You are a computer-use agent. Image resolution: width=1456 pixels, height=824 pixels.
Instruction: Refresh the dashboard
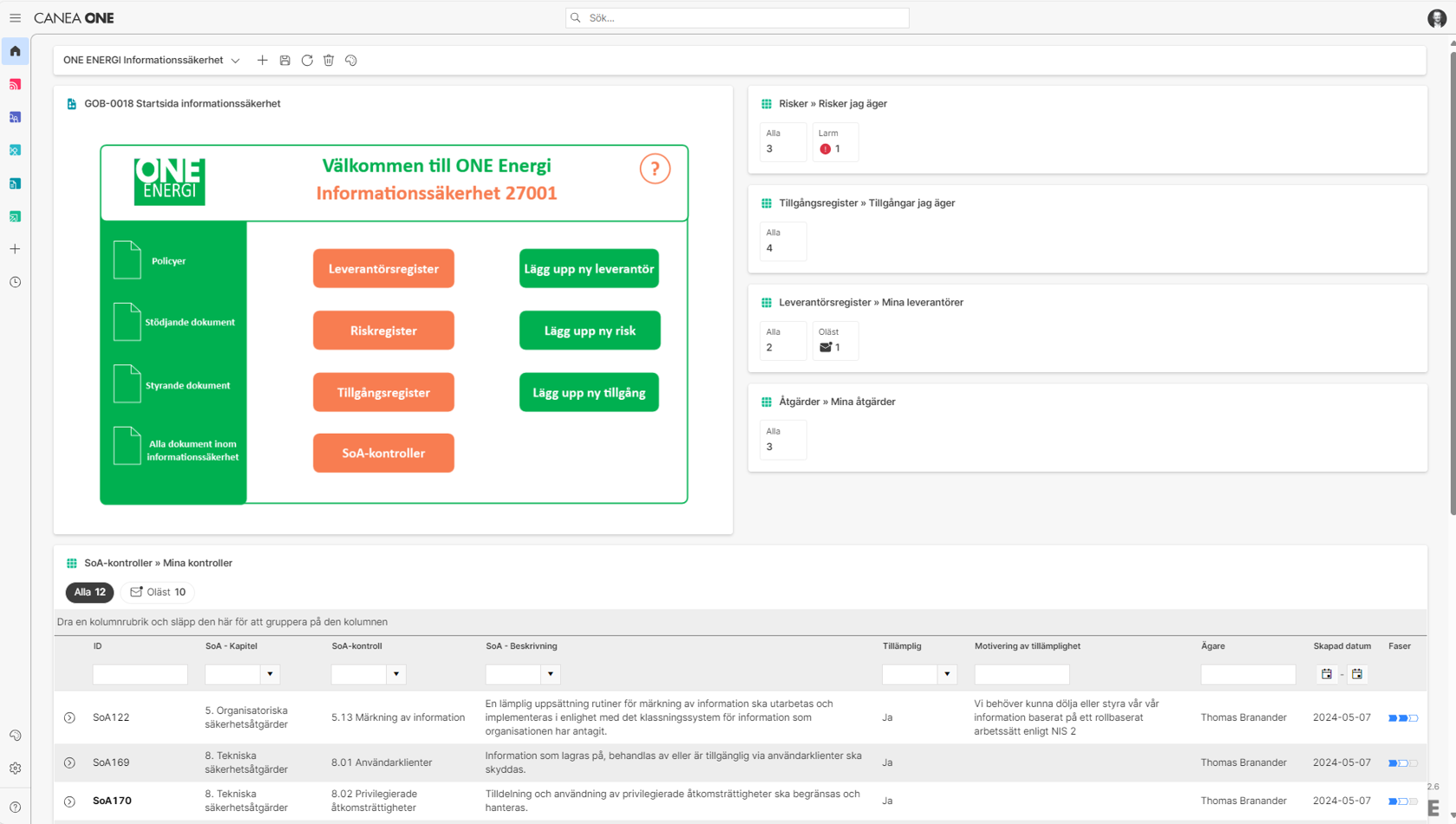point(307,61)
